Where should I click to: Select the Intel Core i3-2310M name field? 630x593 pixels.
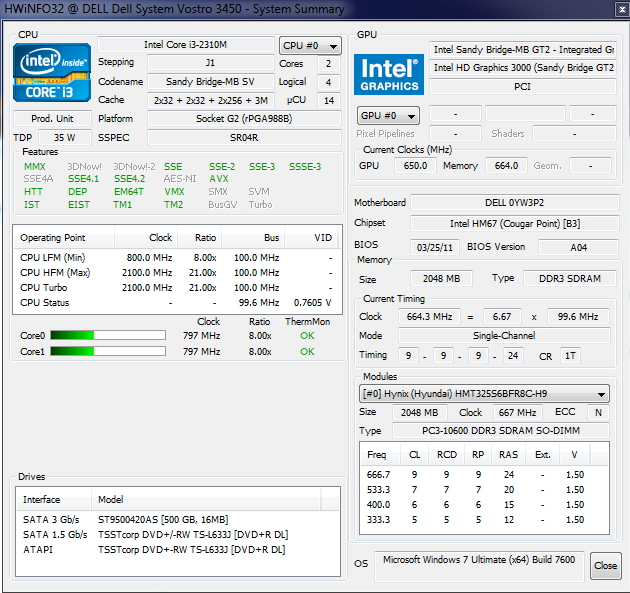click(x=186, y=45)
